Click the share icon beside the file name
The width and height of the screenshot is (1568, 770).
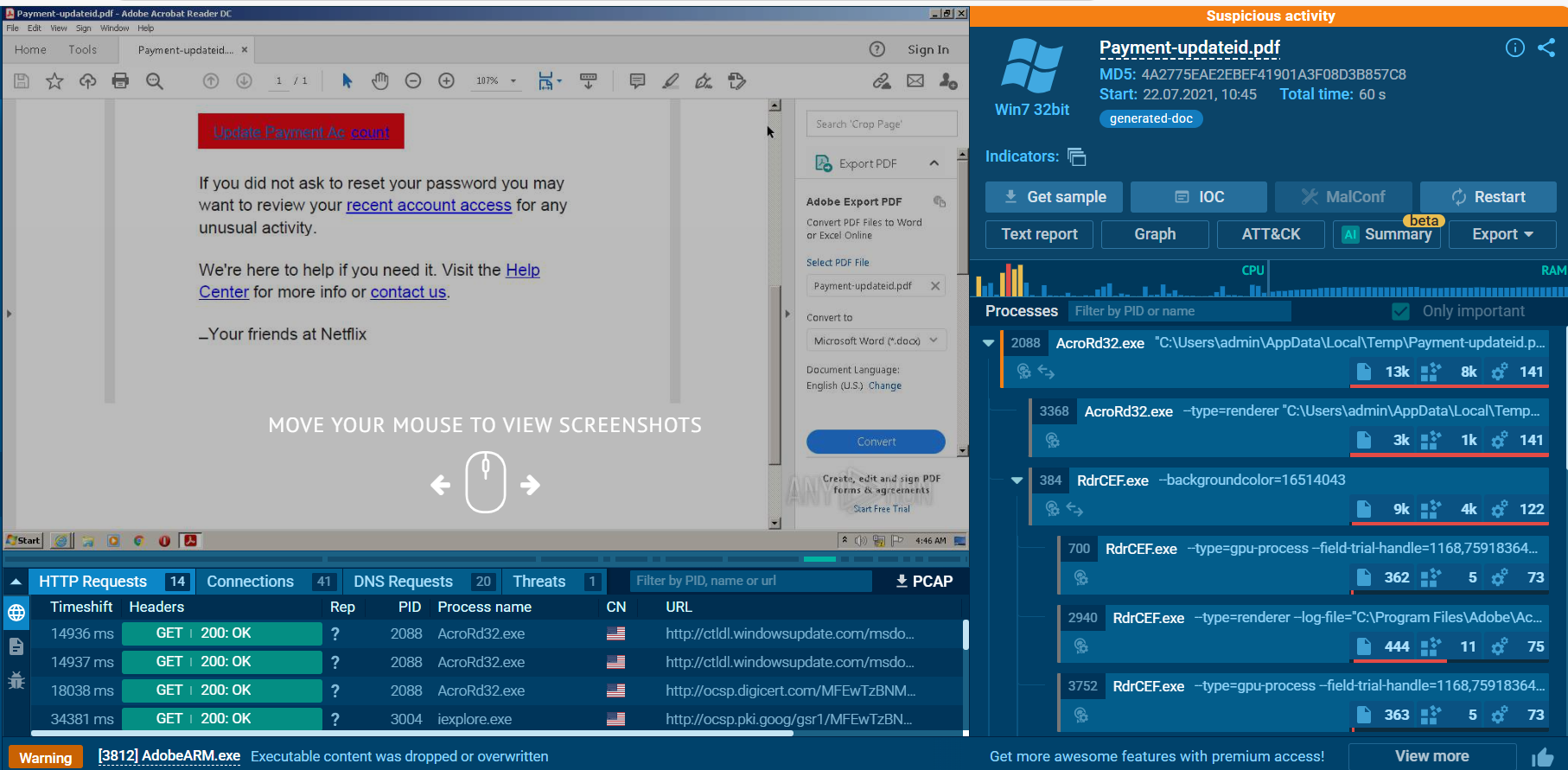[x=1546, y=48]
